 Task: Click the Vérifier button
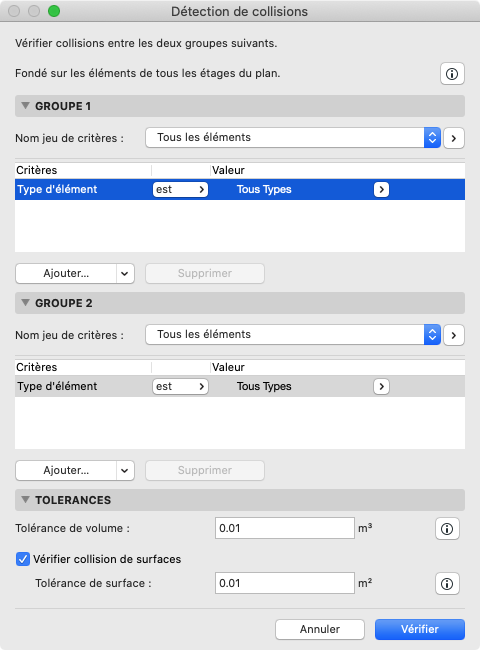pyautogui.click(x=420, y=629)
